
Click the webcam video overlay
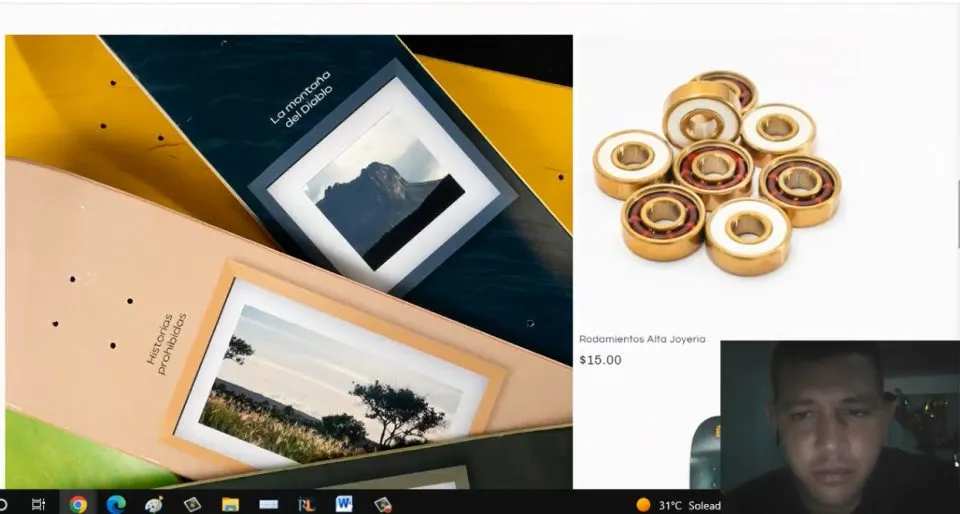pos(840,427)
